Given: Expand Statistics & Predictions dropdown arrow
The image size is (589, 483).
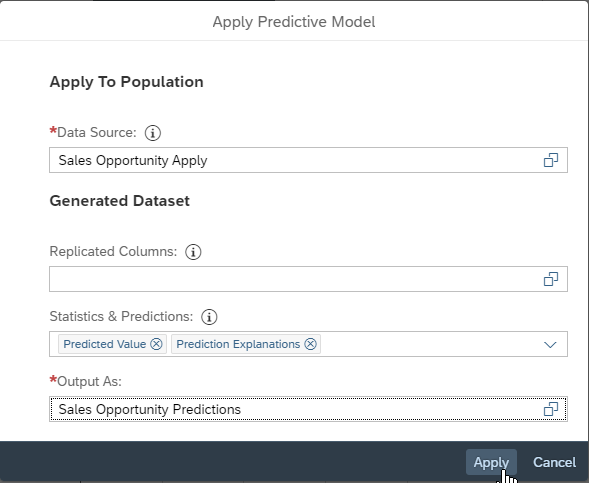Looking at the screenshot, I should pos(550,344).
